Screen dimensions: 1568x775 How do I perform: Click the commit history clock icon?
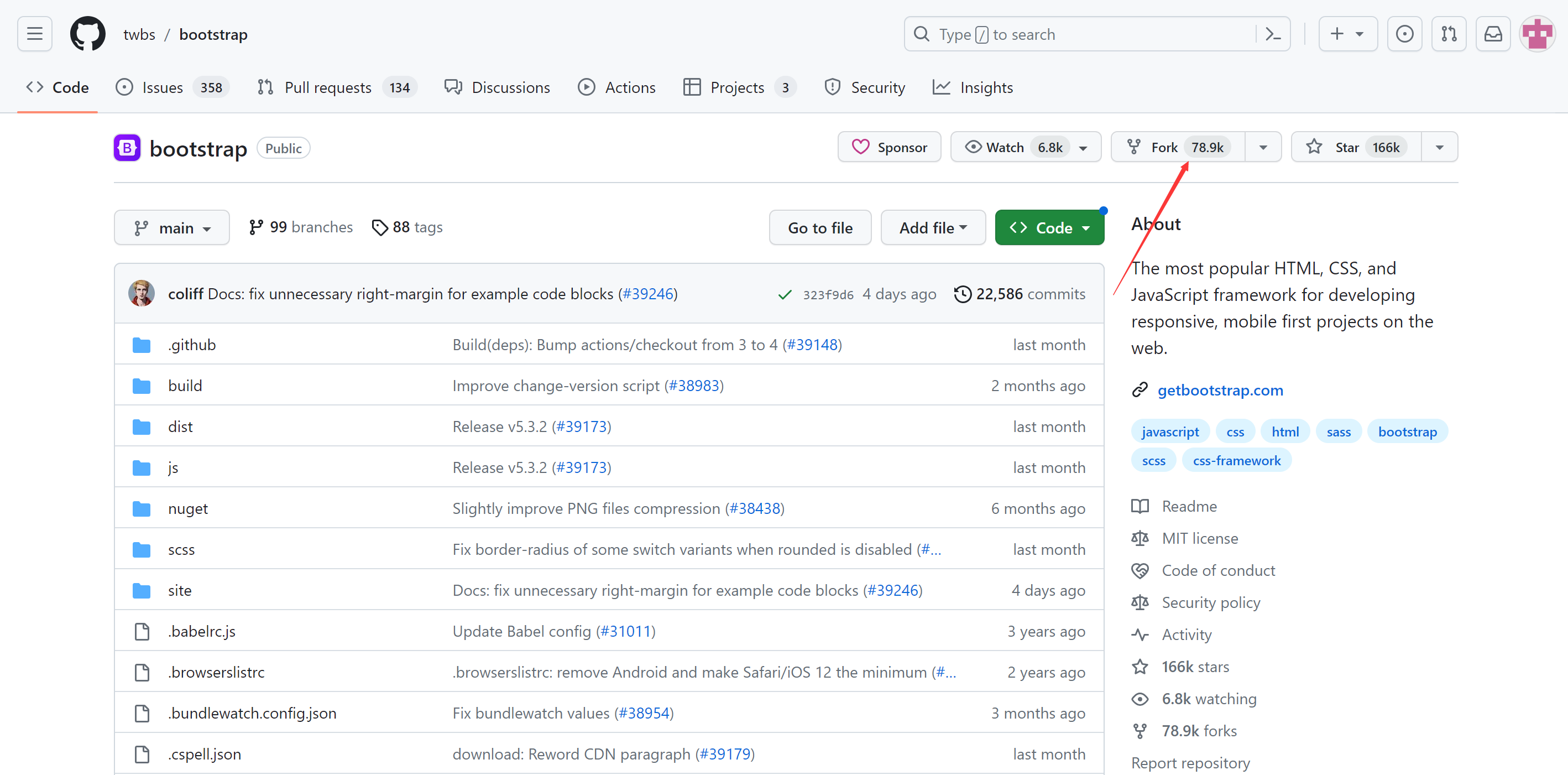click(963, 294)
